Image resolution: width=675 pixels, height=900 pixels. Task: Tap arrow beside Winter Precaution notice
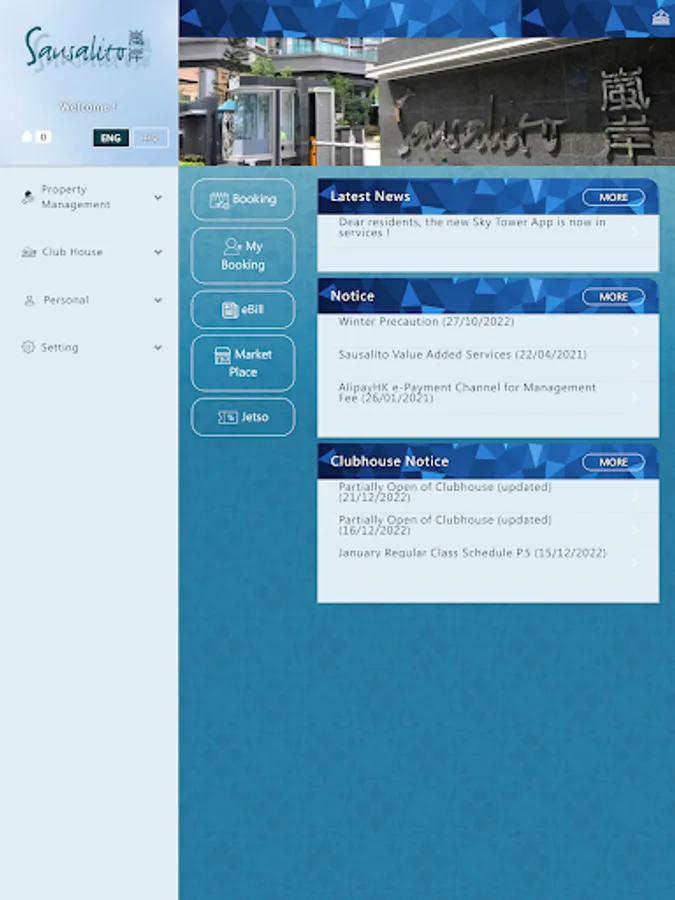click(635, 331)
